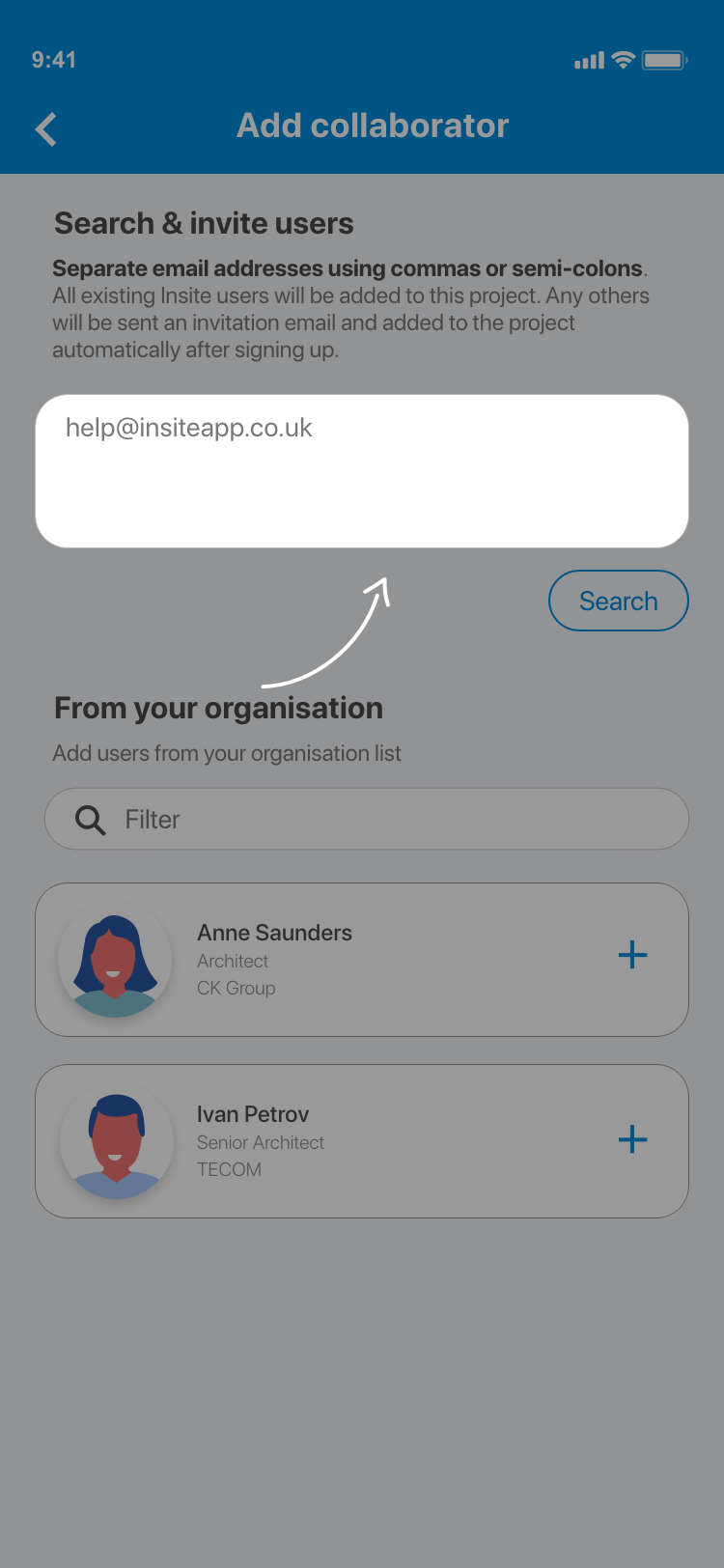Focus the email address text box

[x=362, y=471]
